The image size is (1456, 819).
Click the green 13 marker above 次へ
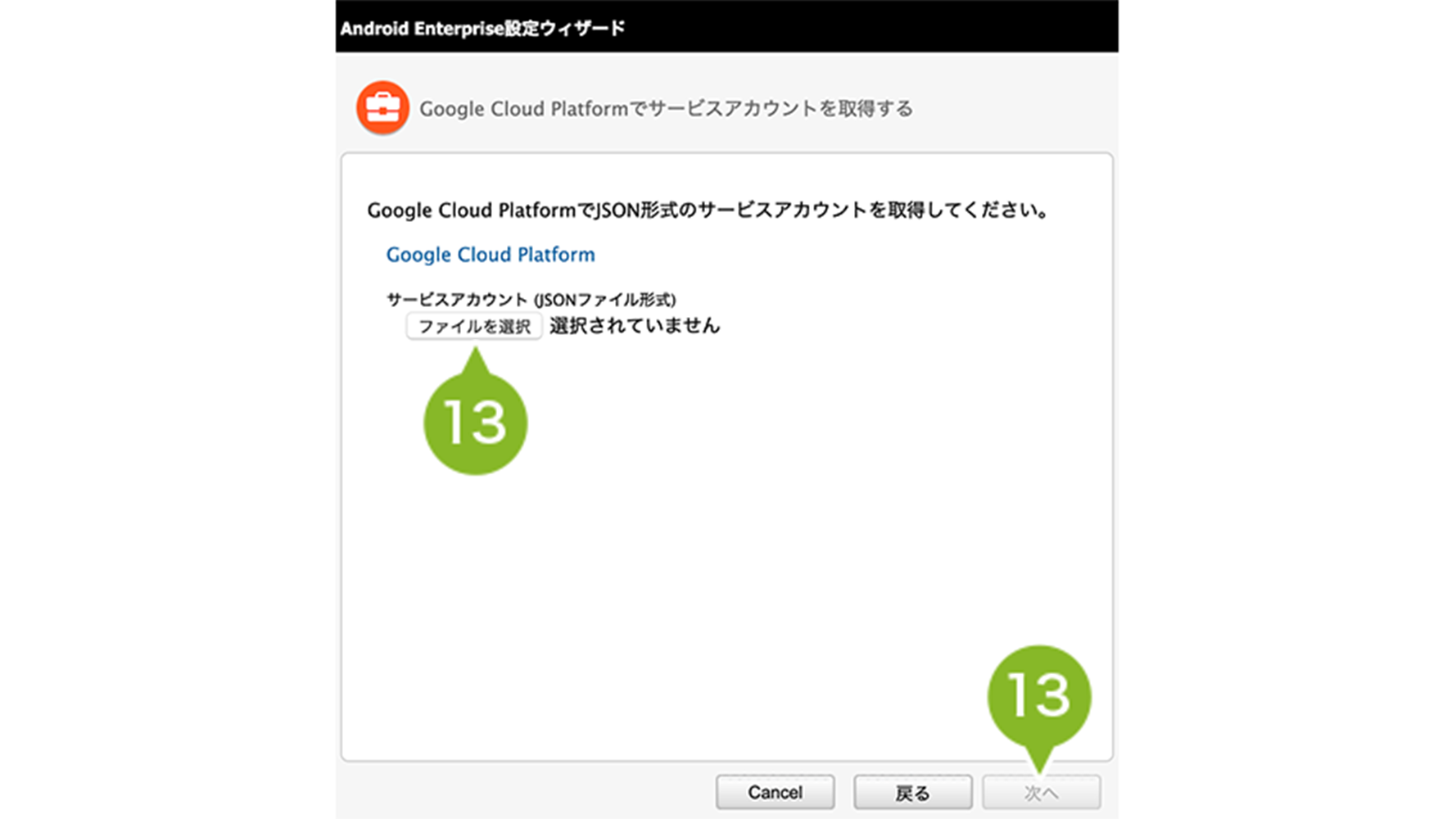[1038, 696]
